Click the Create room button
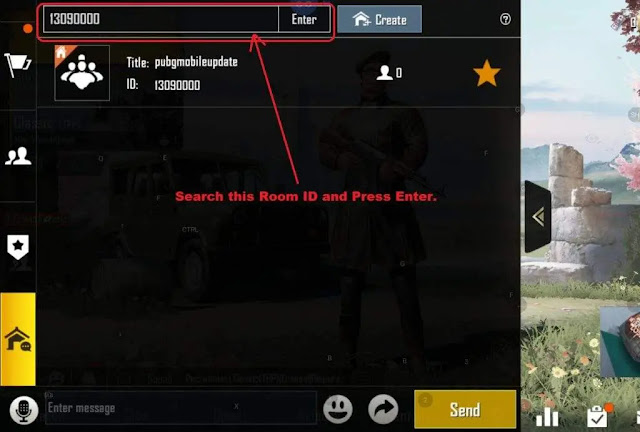 (x=380, y=19)
